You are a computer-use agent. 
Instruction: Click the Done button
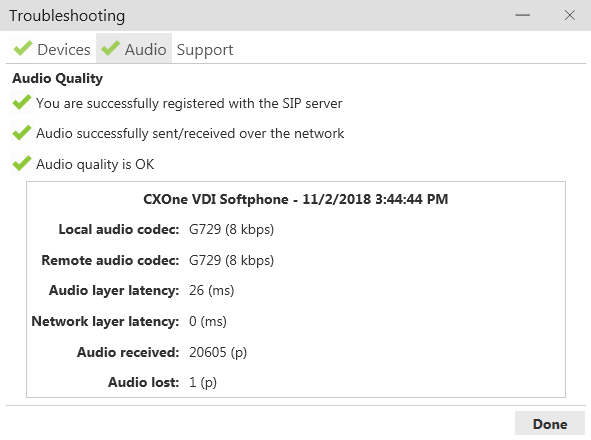coord(550,424)
